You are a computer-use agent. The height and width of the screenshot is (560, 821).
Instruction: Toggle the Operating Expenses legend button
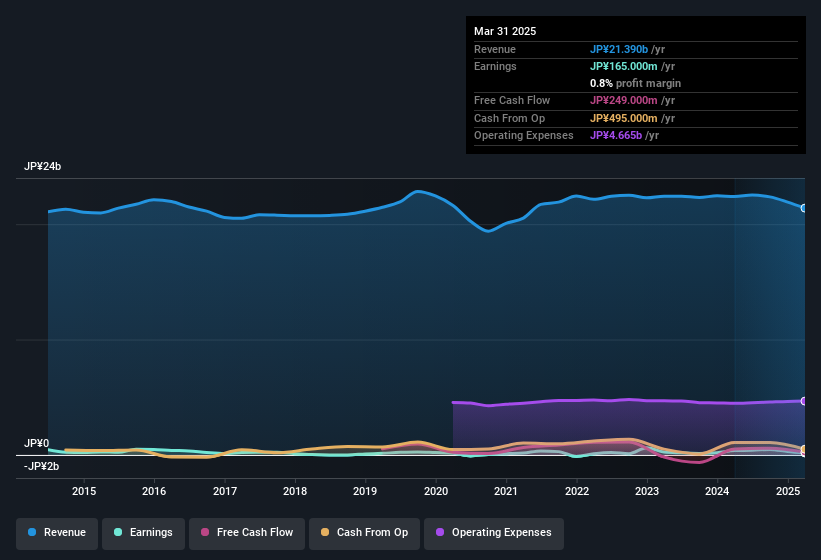(x=493, y=533)
